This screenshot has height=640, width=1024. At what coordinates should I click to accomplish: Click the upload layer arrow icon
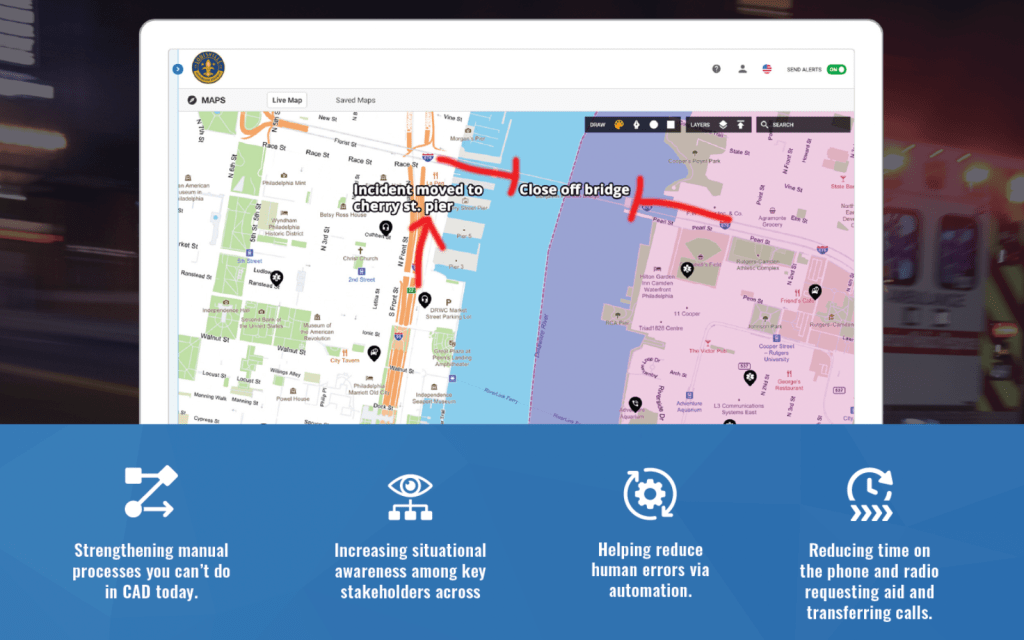click(740, 125)
